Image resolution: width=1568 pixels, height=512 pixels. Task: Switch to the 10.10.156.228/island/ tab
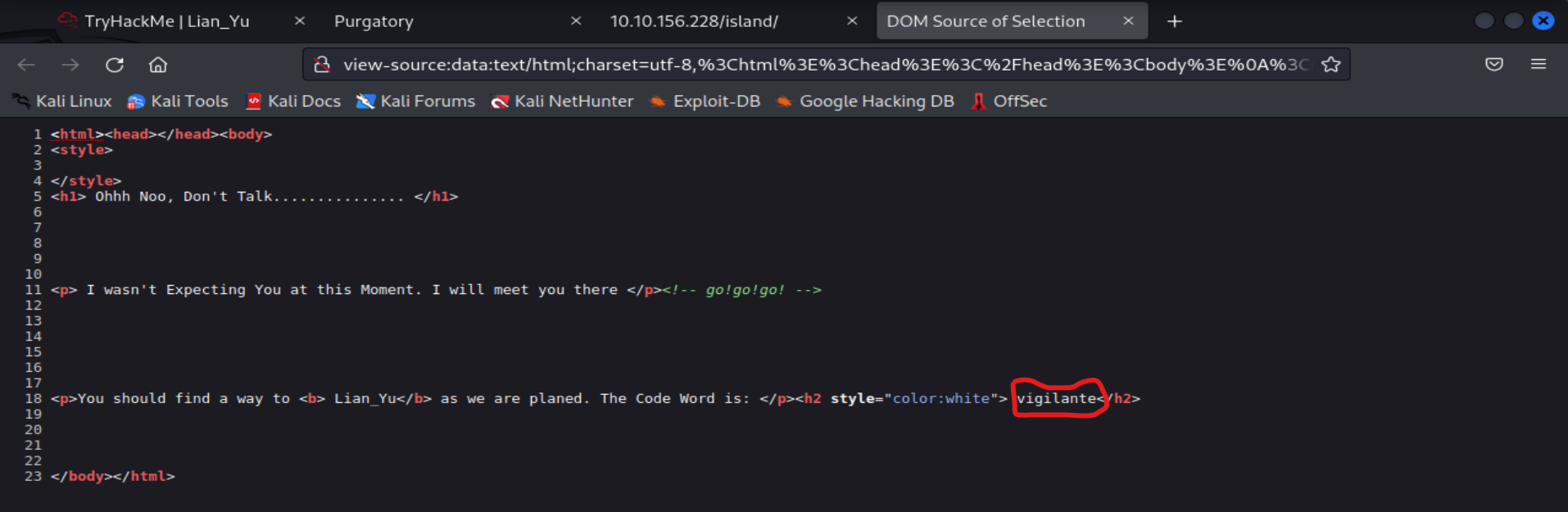tap(694, 21)
